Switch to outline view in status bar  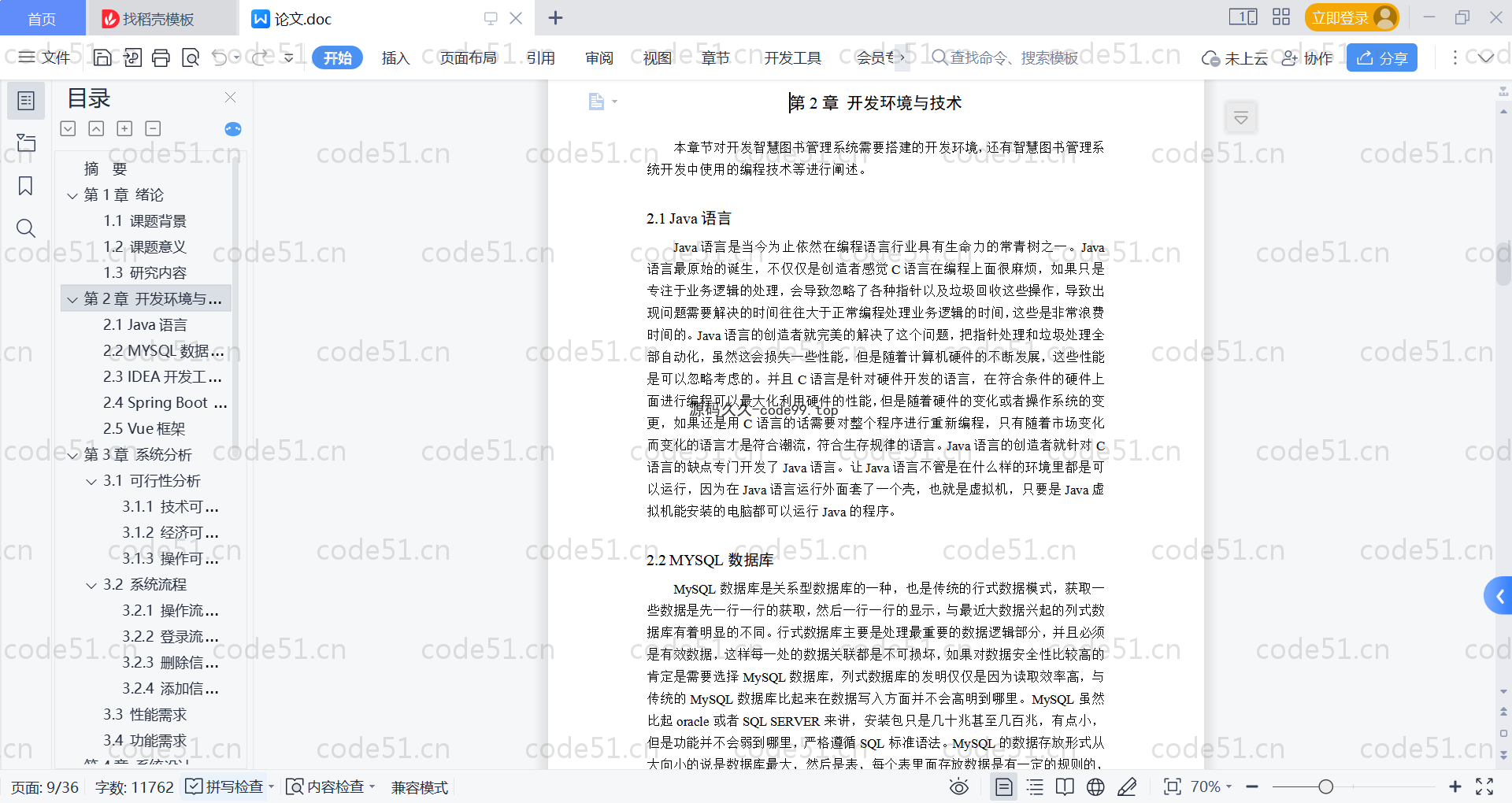[1035, 786]
